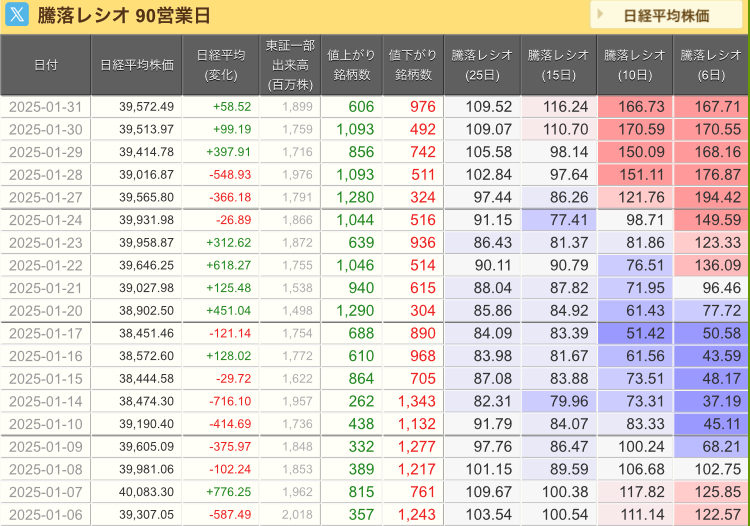Click 6-day ratio value 176.87
Screen dimensions: 750x526
coord(718,175)
